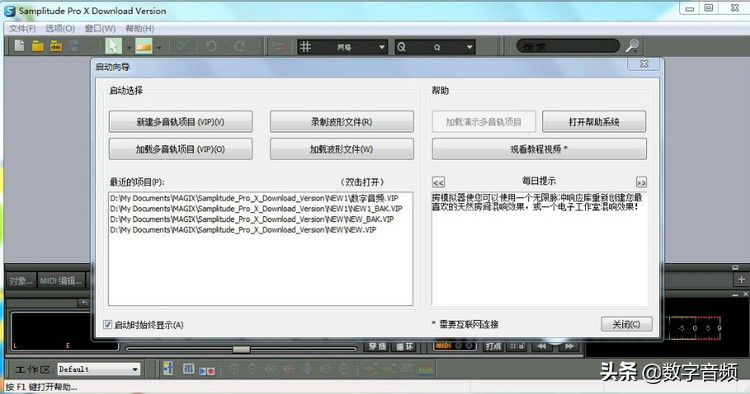Click the daily tip text box
Viewport: 750px width, 394px height.
539,249
